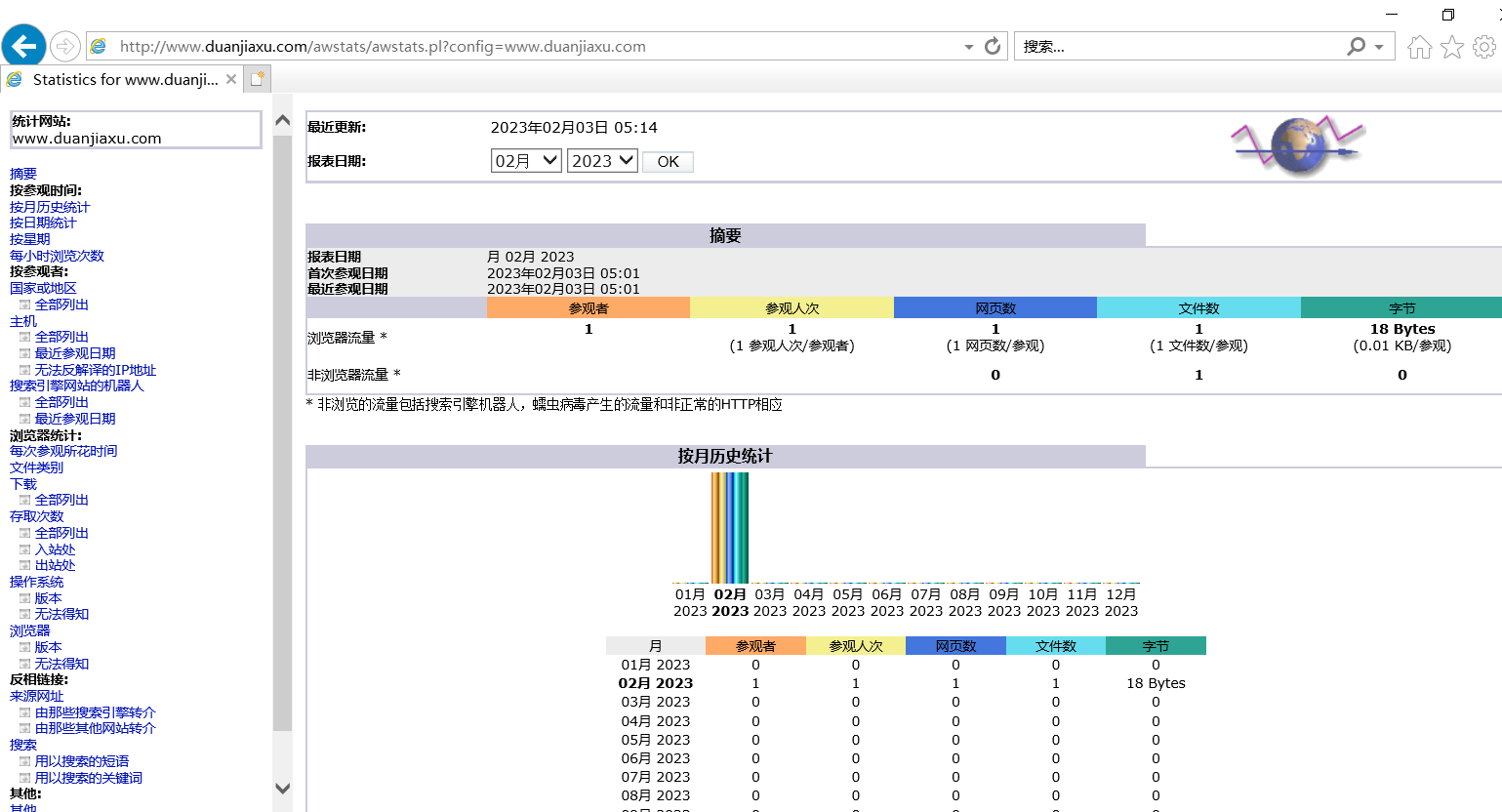Open favorites with the star icon

pos(1452,47)
